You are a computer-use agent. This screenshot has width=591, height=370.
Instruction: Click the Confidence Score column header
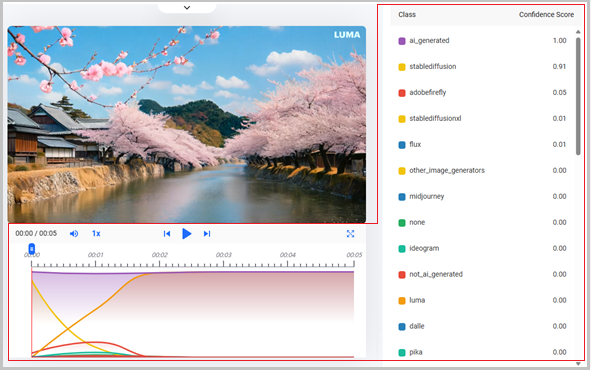[x=546, y=15]
